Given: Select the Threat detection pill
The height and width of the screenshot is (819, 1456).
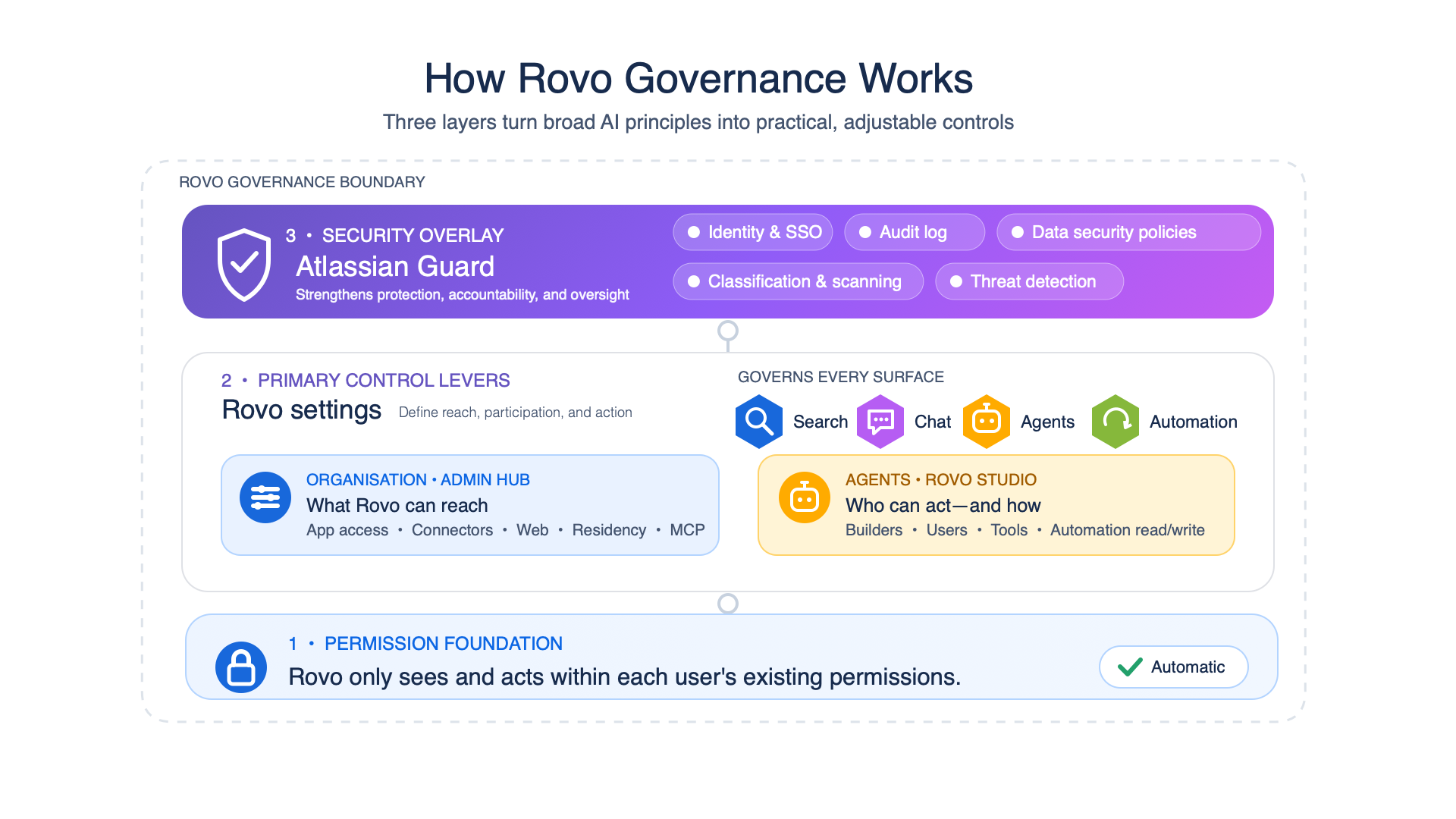Looking at the screenshot, I should click(x=1030, y=281).
